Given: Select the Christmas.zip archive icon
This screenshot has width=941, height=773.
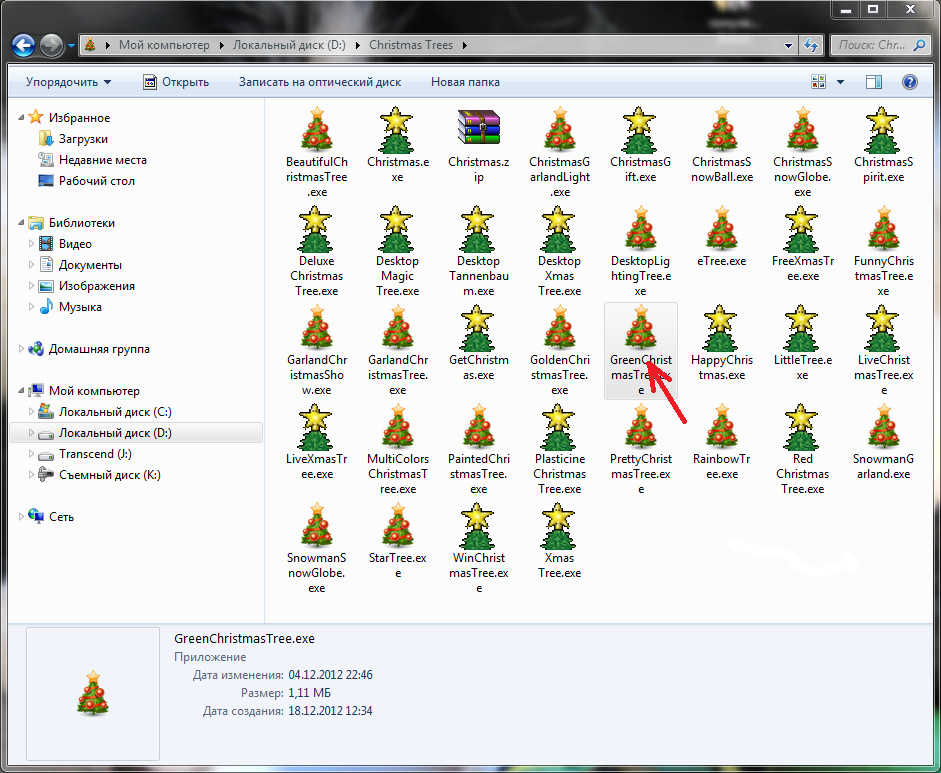Looking at the screenshot, I should click(x=478, y=127).
